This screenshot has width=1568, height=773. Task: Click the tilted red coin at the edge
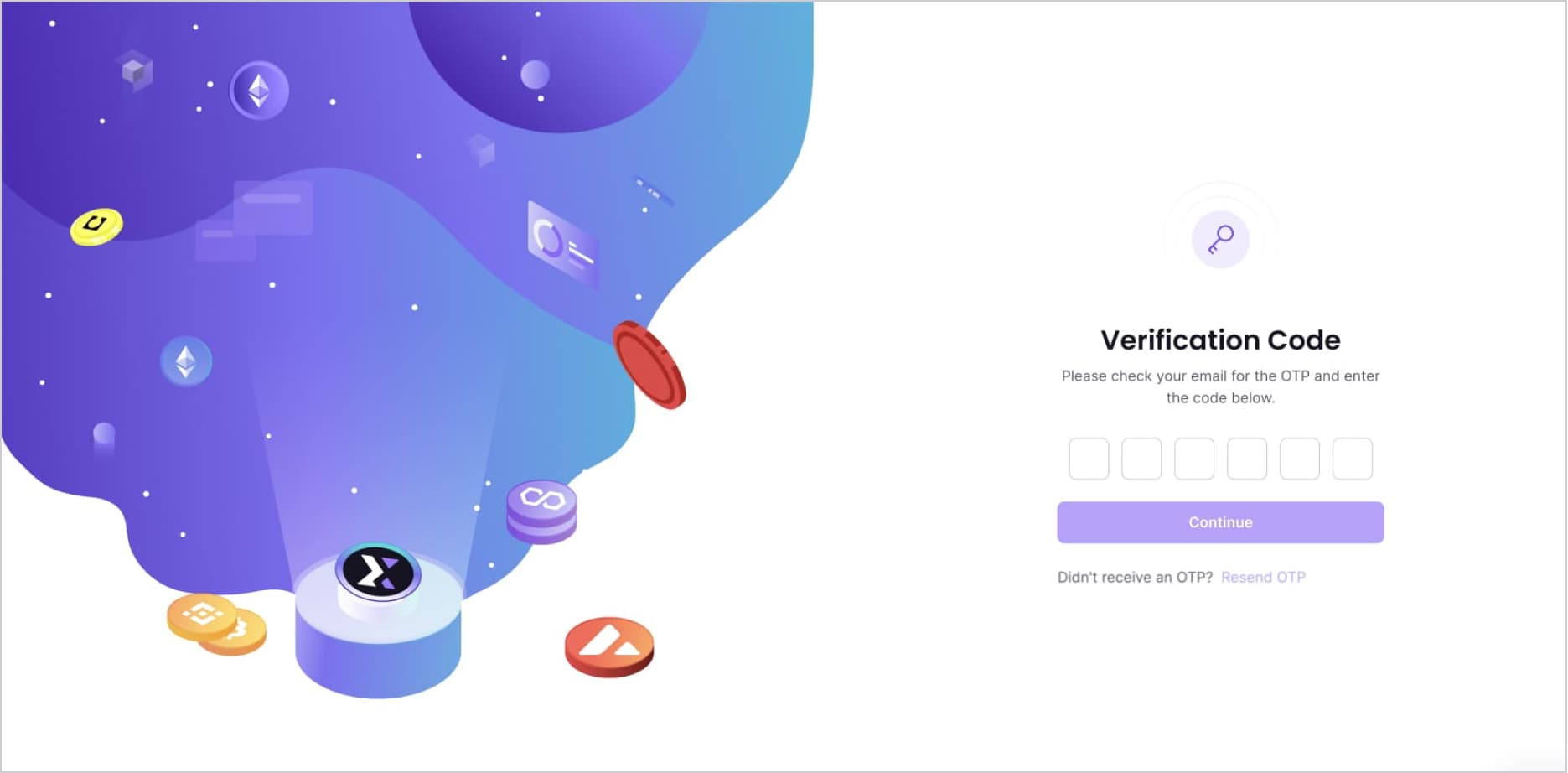pos(649,365)
